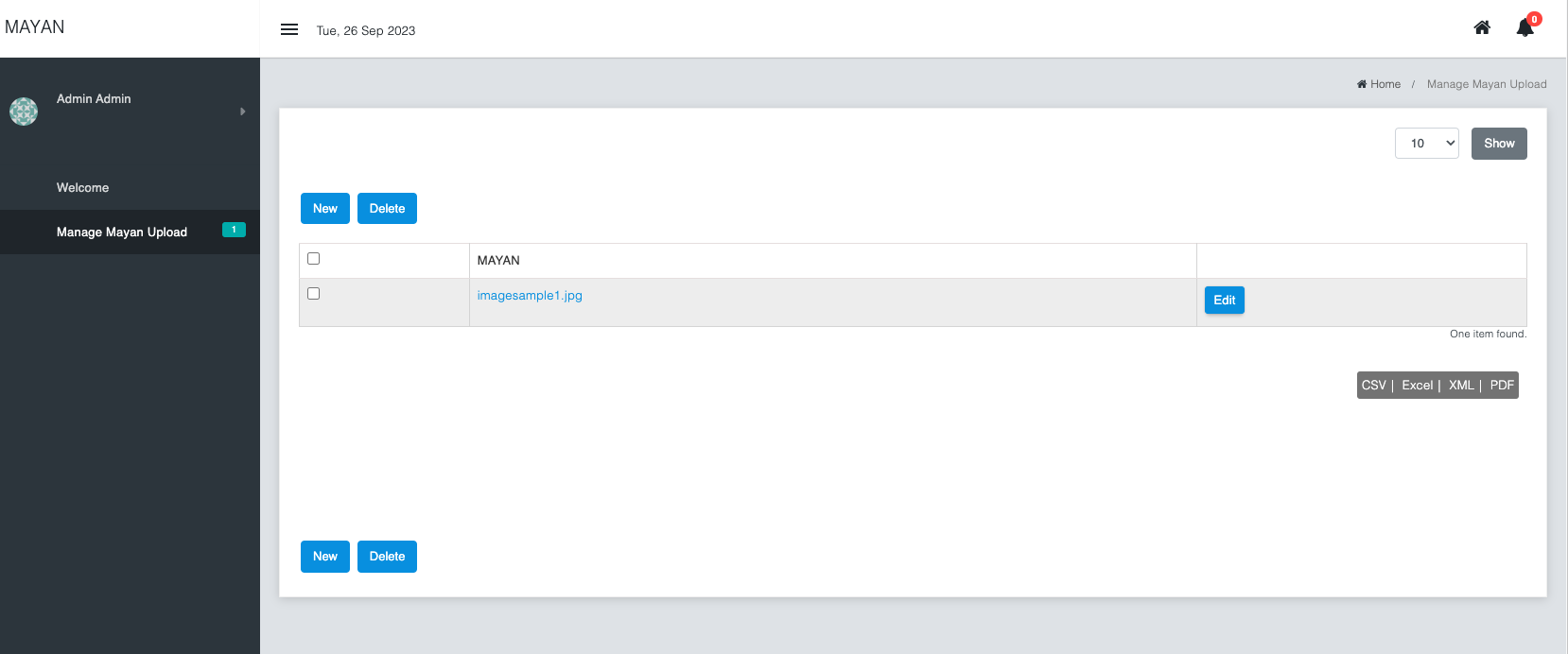The height and width of the screenshot is (654, 1568).
Task: Click the Admin Admin username
Action: coord(94,98)
